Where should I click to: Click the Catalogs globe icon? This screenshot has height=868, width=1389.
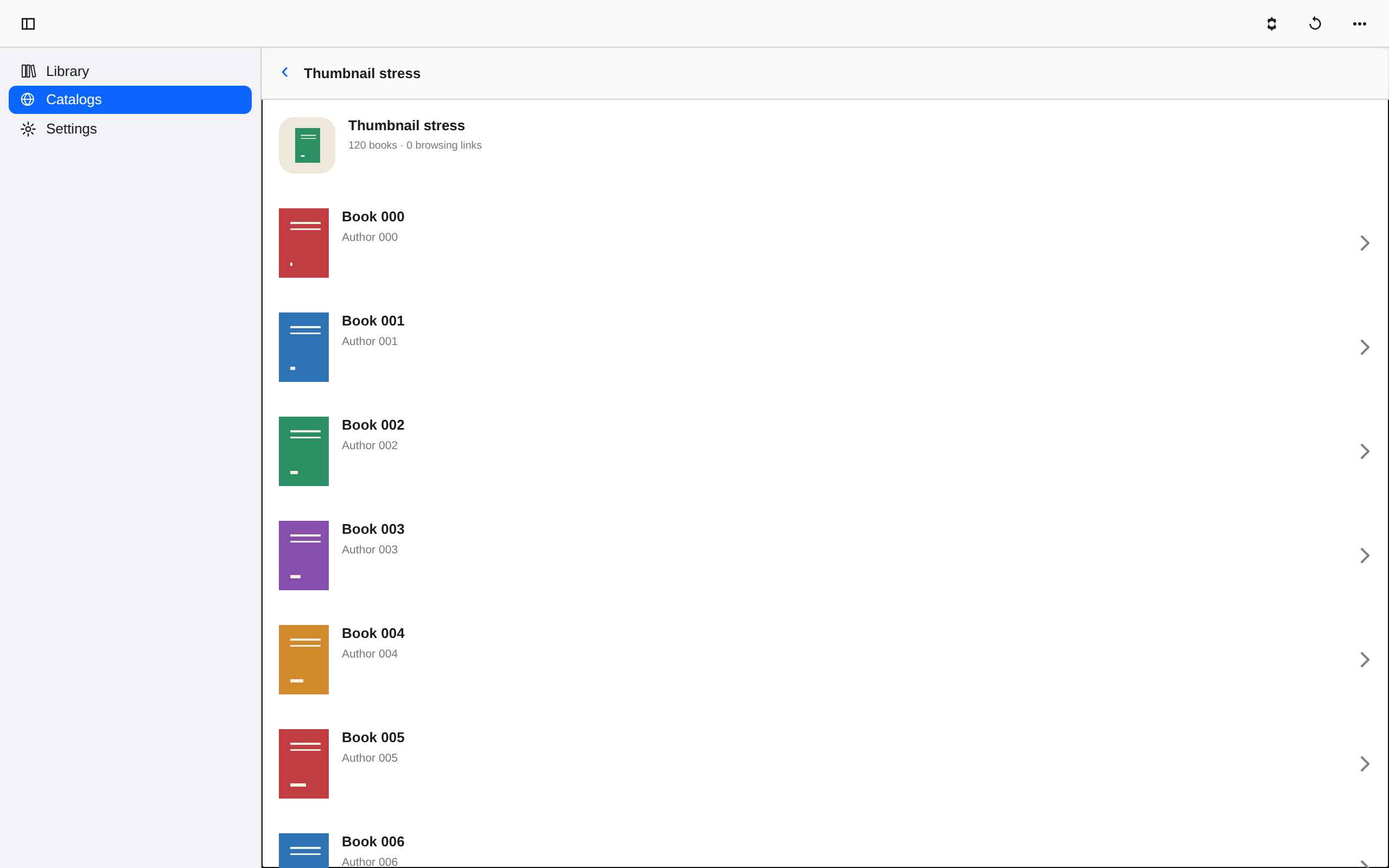(x=28, y=99)
